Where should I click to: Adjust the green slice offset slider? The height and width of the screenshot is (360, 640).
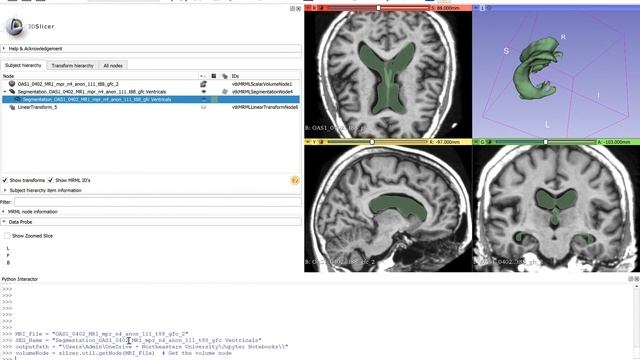[x=546, y=142]
